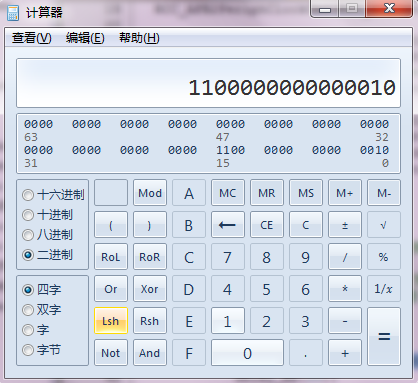Click the multiplication asterisk button

[x=345, y=289]
